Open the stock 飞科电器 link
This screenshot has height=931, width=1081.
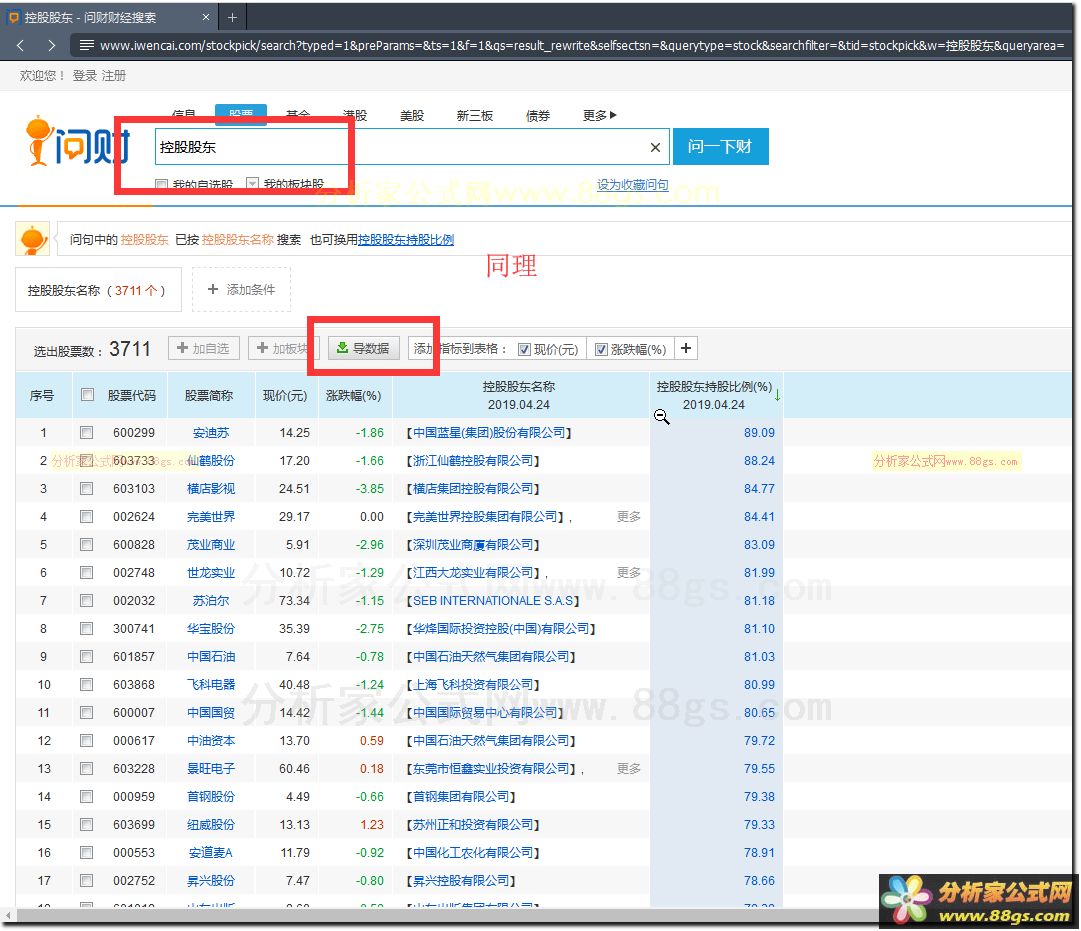[x=210, y=685]
